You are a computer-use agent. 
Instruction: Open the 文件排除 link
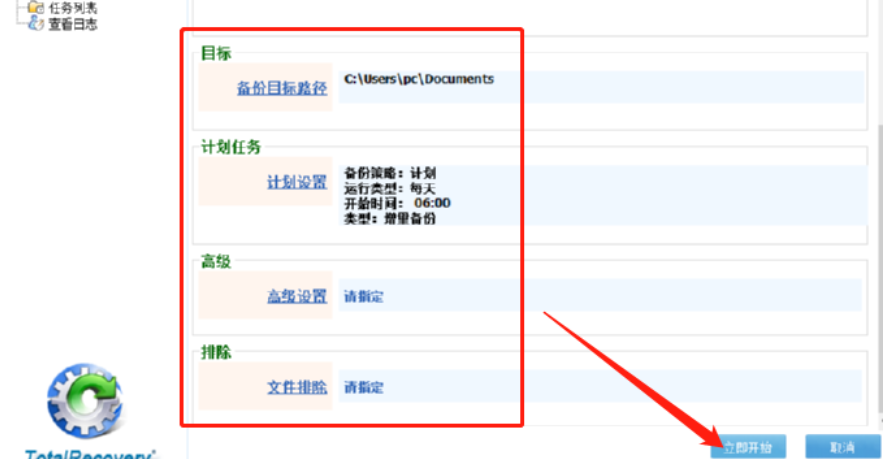point(297,387)
